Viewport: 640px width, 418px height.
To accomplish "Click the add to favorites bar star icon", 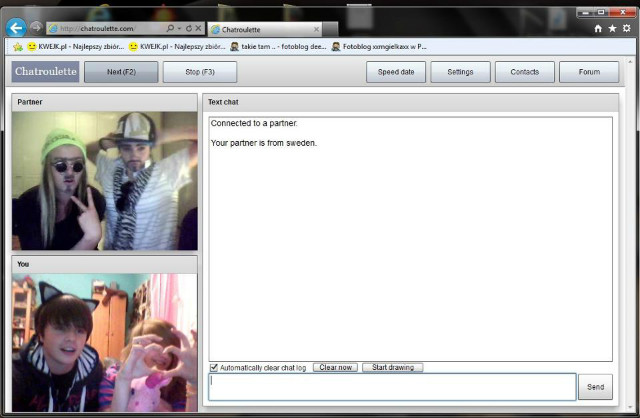I will point(18,47).
